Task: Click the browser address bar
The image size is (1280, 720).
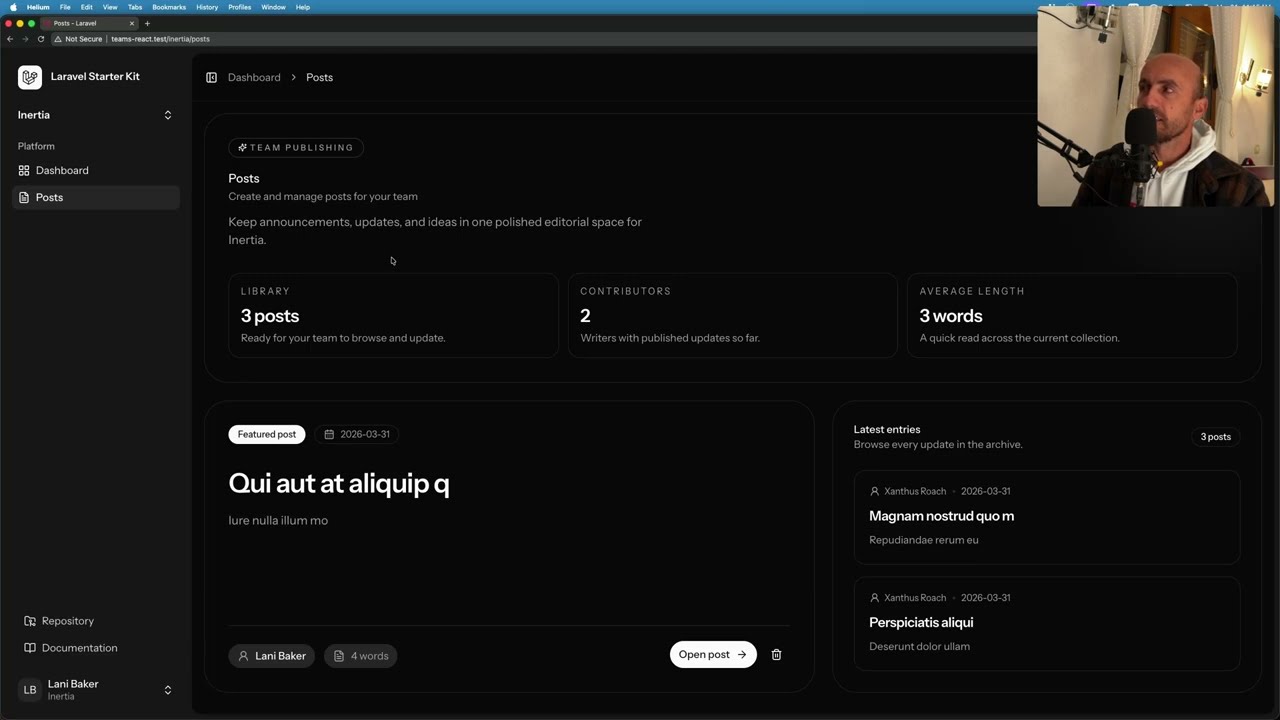Action: (x=160, y=39)
